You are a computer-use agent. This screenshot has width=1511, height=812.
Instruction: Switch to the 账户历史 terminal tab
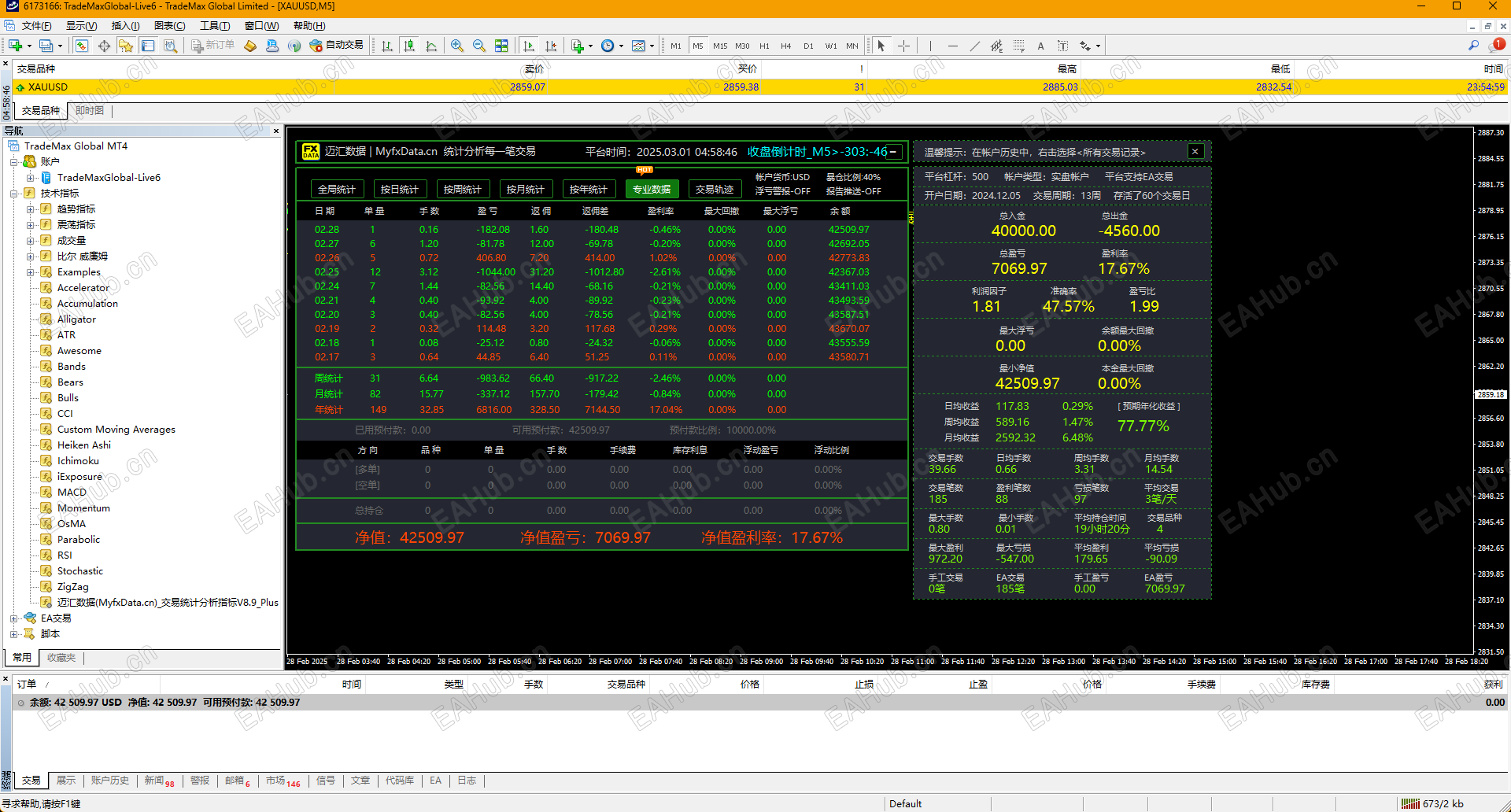pyautogui.click(x=110, y=781)
